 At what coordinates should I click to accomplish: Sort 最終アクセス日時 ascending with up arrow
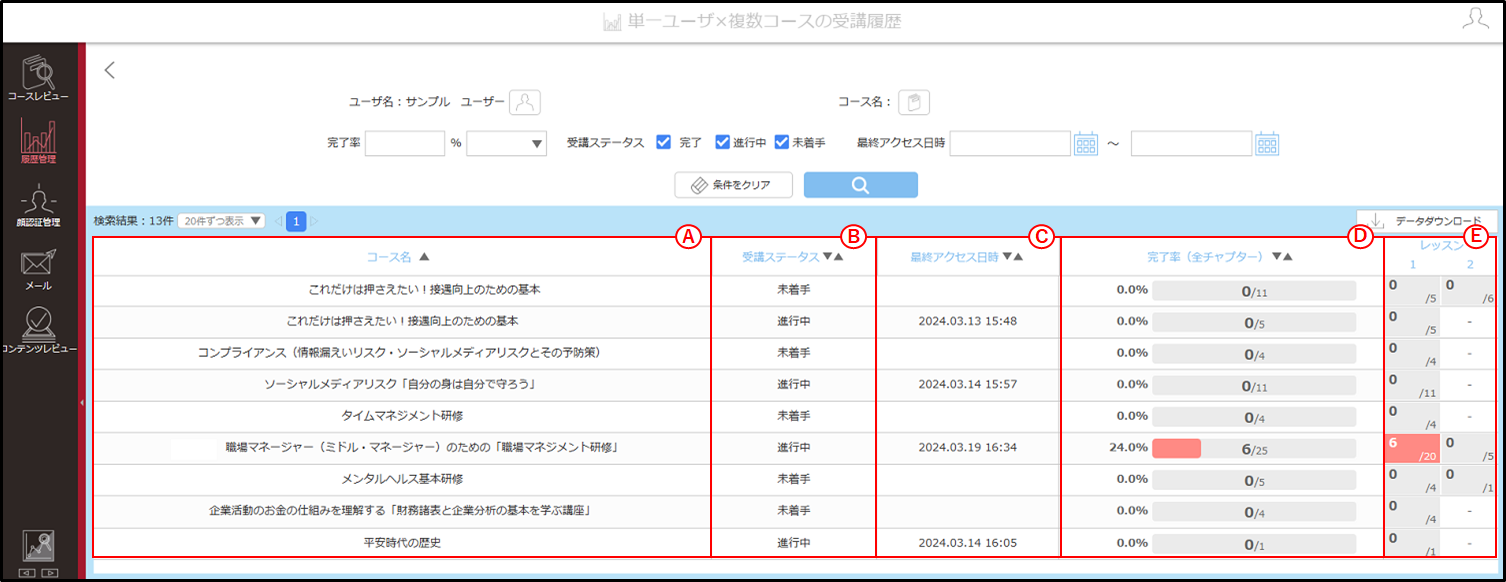(x=1018, y=257)
